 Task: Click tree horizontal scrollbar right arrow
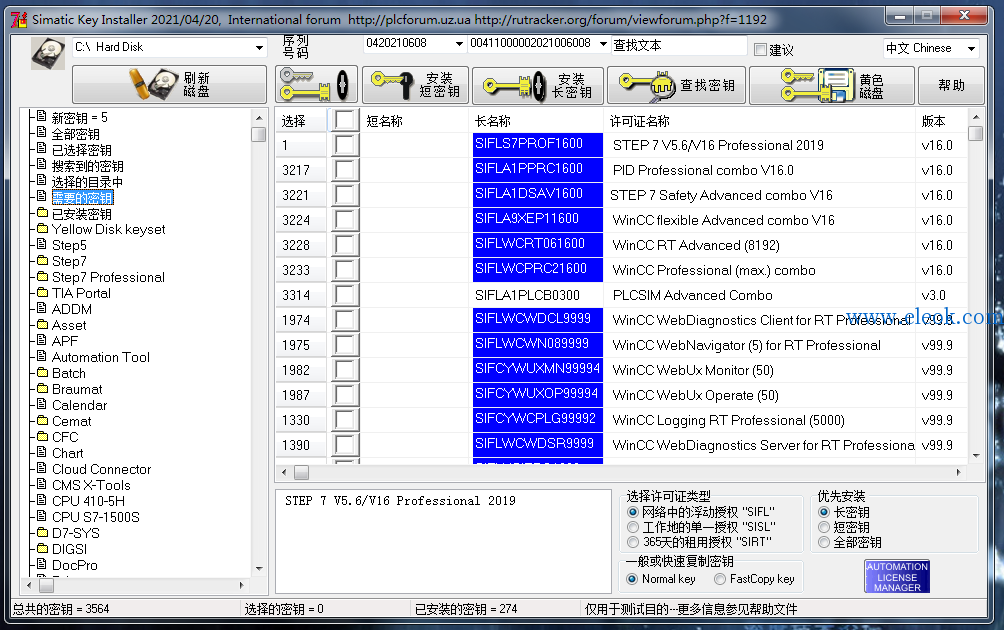[x=241, y=585]
